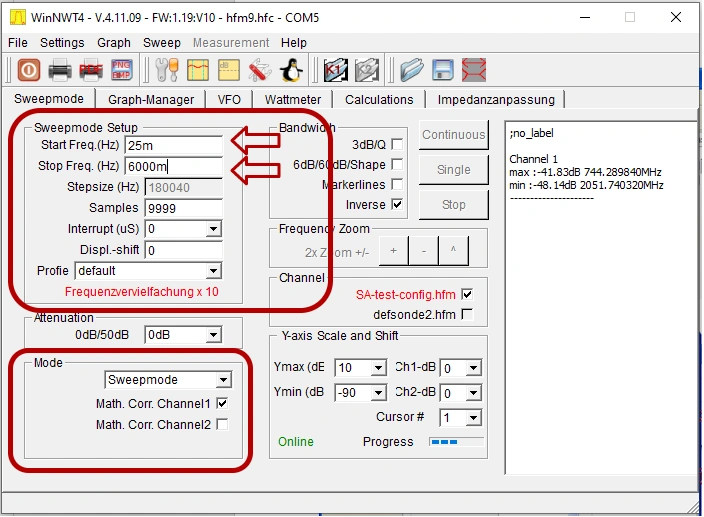Screen dimensions: 704x517
Task: Click the Stop button
Action: point(453,205)
